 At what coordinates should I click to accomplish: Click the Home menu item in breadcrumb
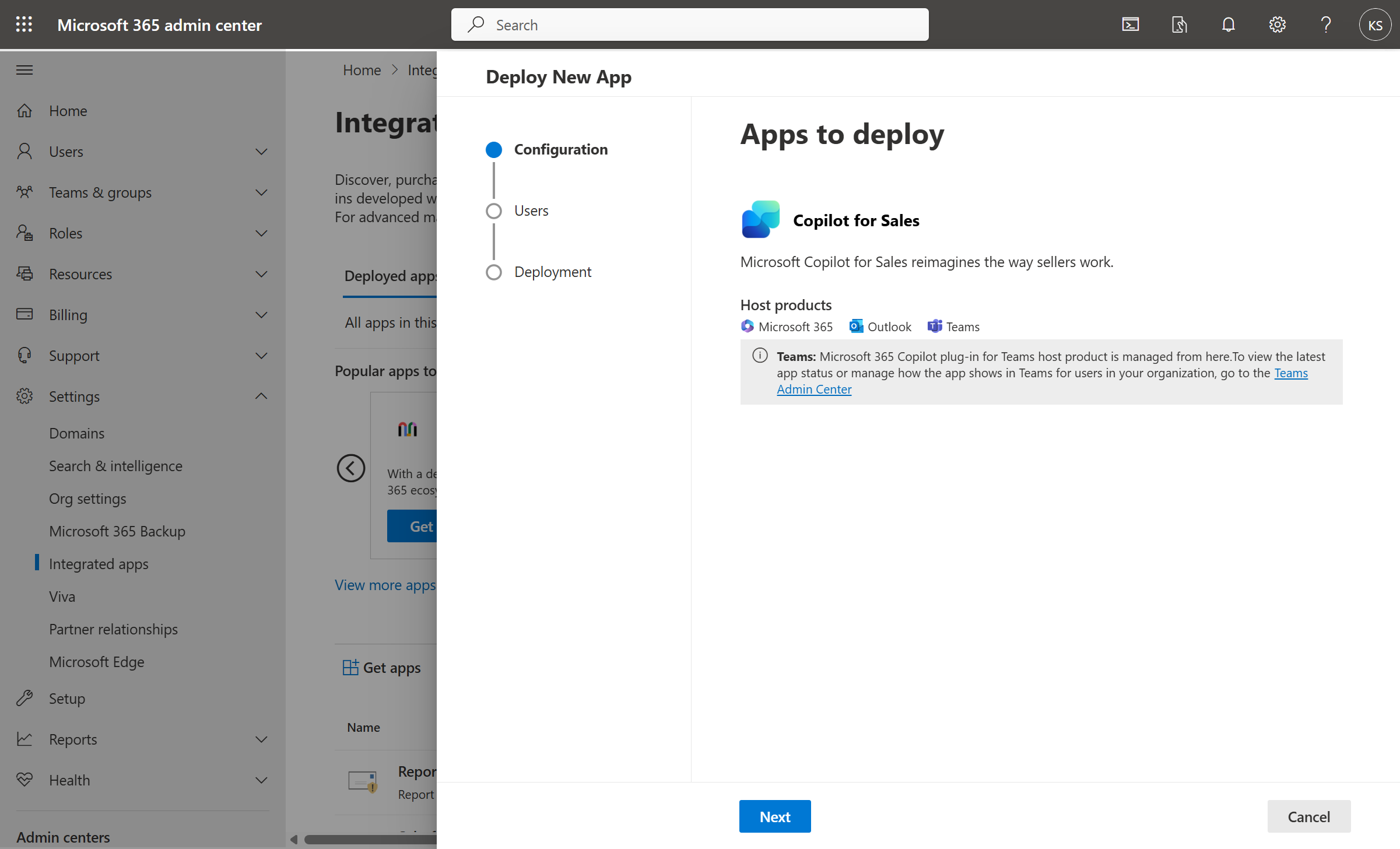[x=361, y=69]
